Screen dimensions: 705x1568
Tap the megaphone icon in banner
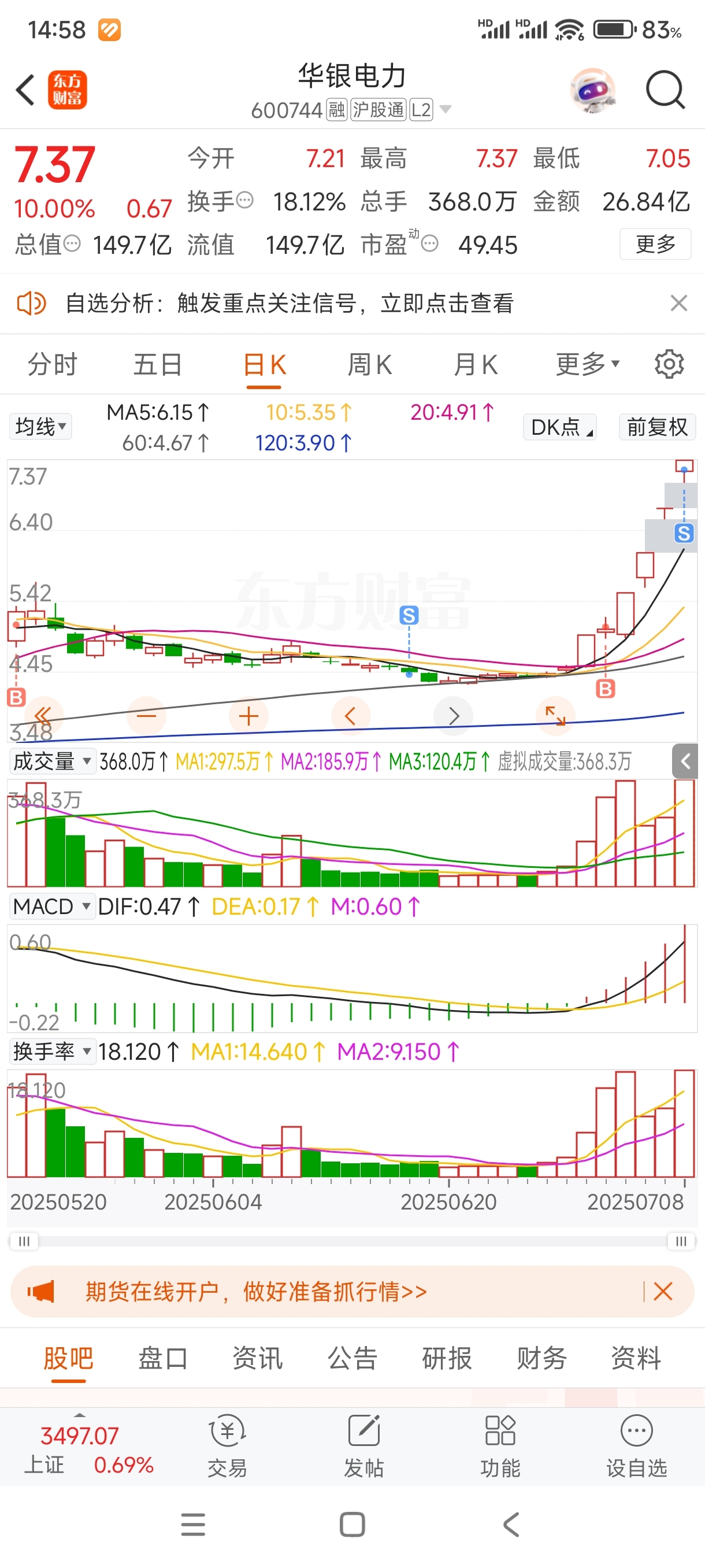[x=42, y=1291]
